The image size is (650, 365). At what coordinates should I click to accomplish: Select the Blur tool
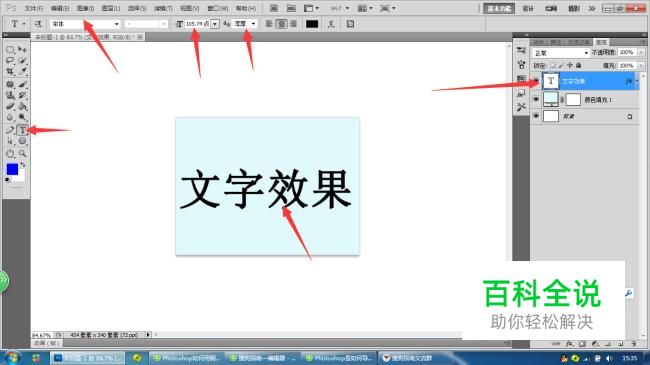(x=10, y=117)
